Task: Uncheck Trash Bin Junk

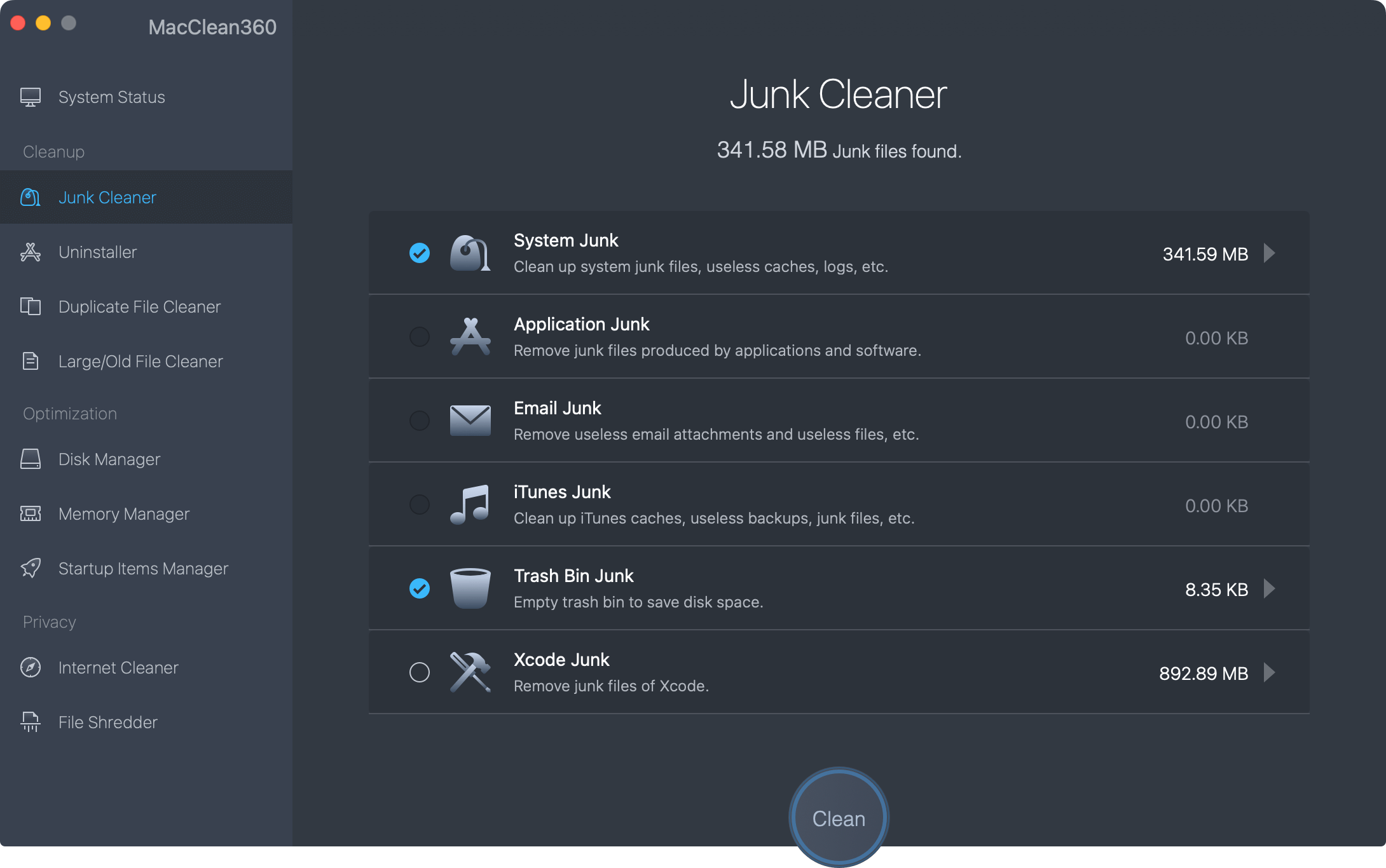Action: 419,588
